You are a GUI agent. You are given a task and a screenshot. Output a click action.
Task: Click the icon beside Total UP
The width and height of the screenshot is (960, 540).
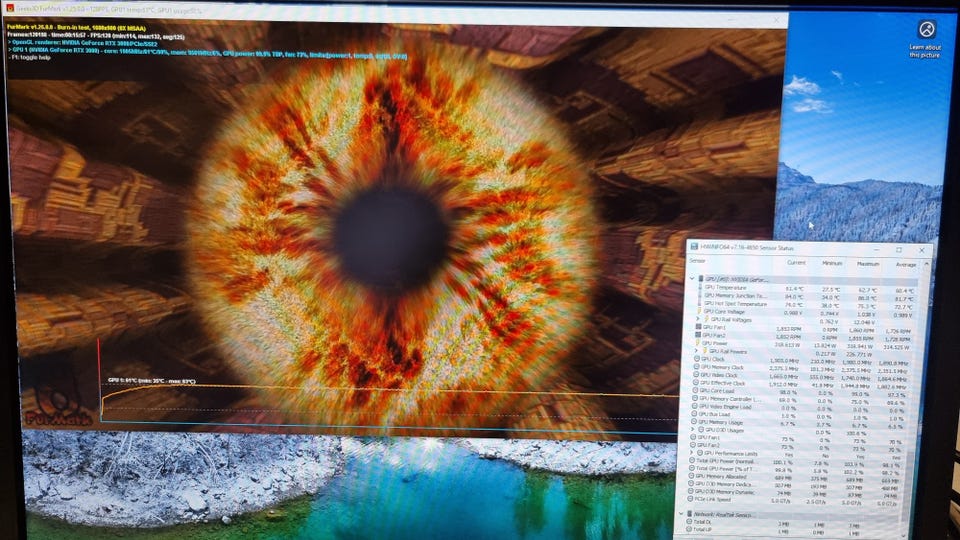click(x=689, y=529)
